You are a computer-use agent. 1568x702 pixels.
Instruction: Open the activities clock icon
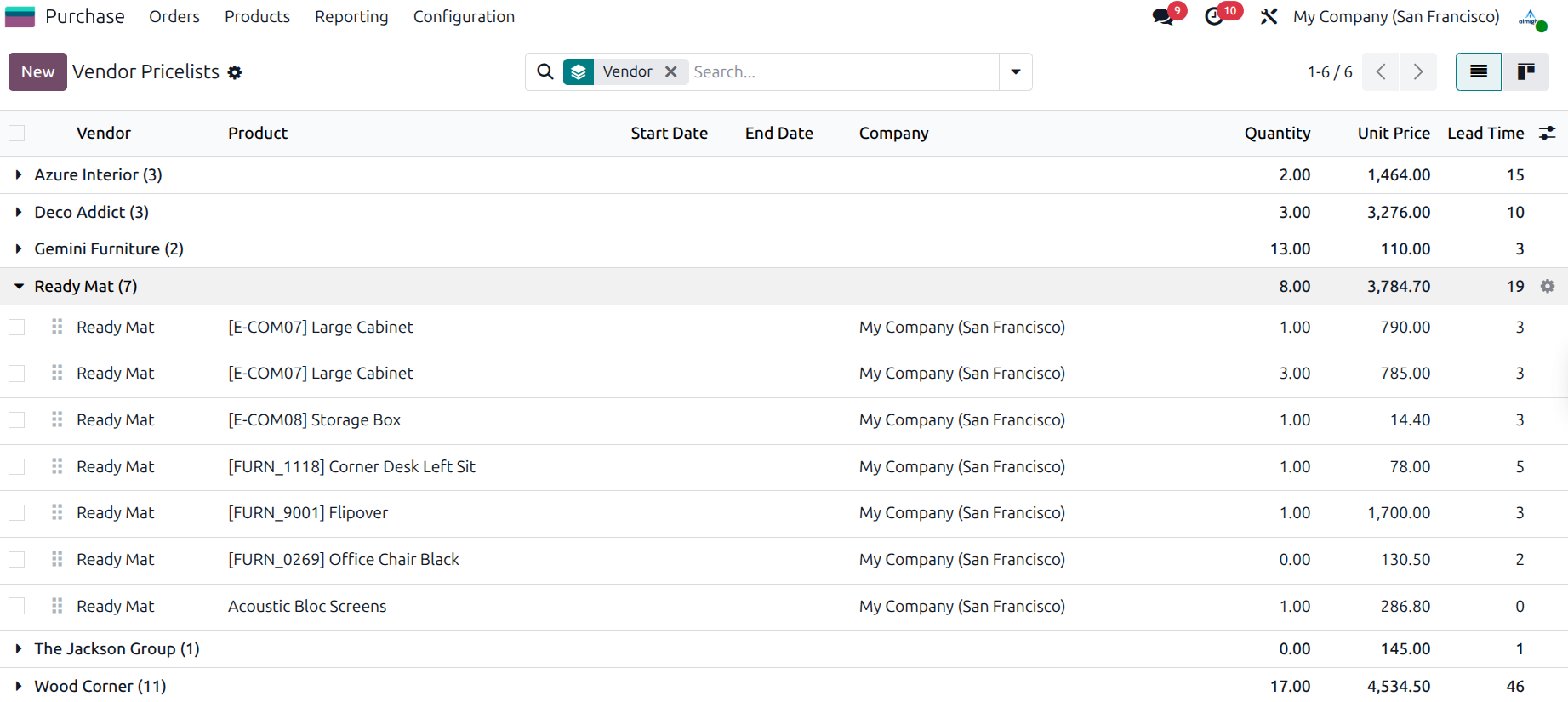pos(1214,16)
